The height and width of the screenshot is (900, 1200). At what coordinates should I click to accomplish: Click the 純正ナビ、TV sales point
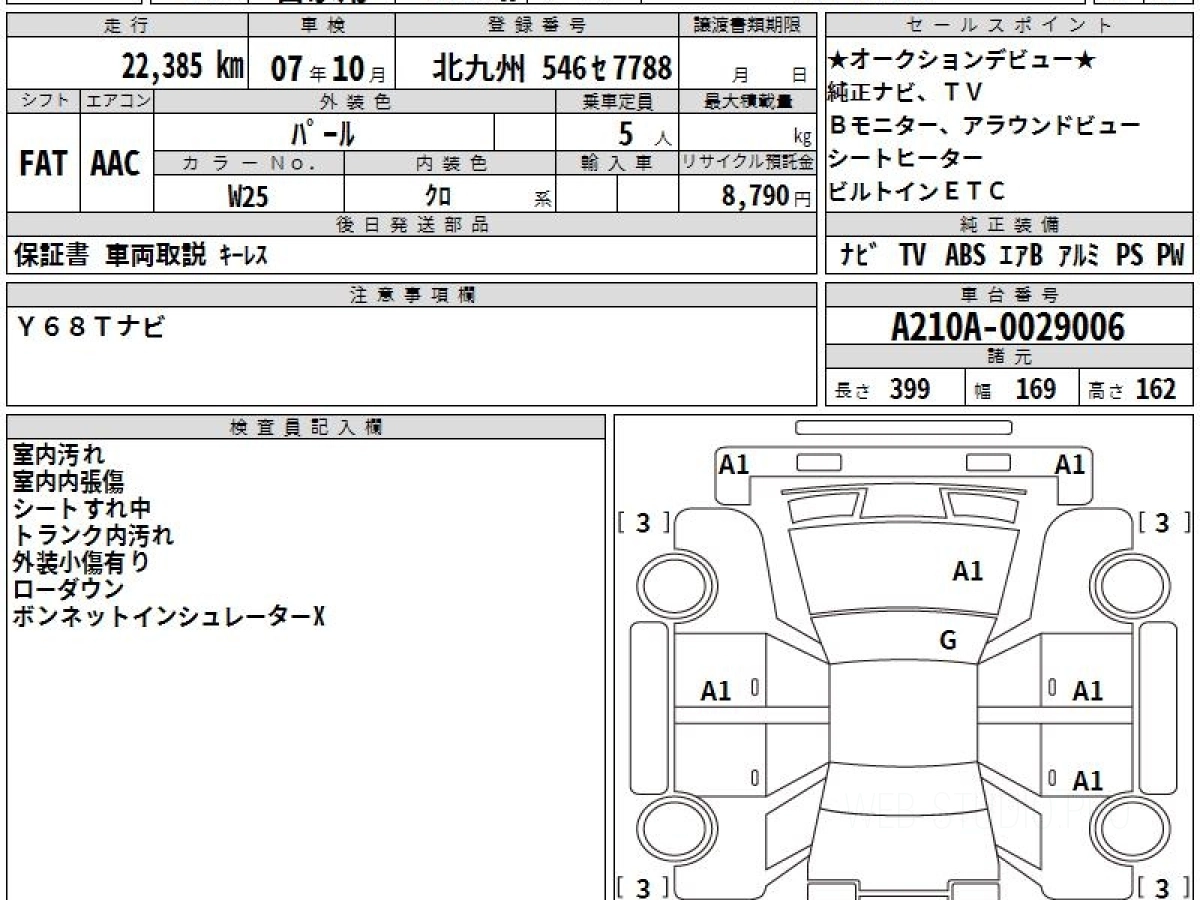pos(906,93)
